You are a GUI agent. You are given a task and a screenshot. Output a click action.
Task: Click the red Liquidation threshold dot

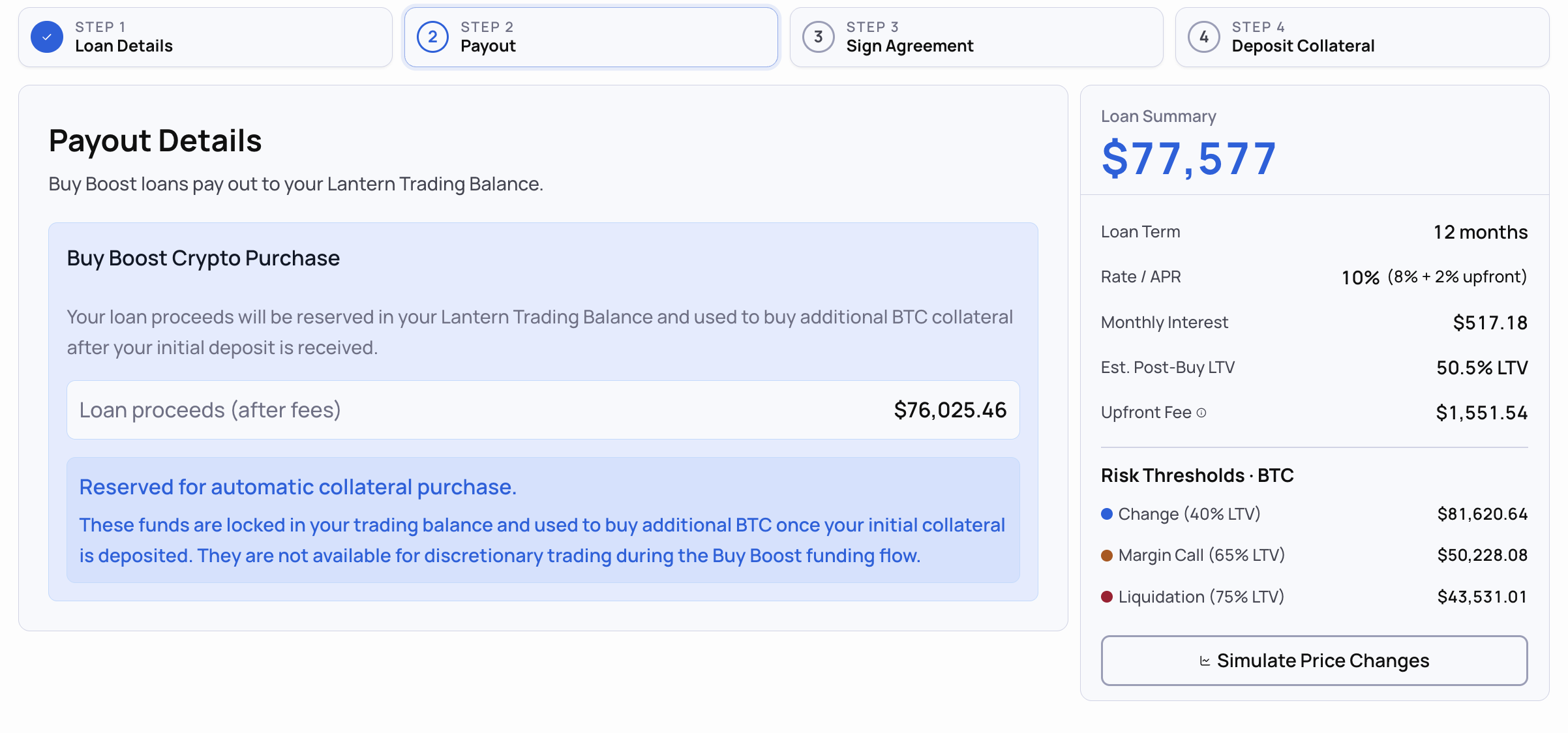(1107, 597)
